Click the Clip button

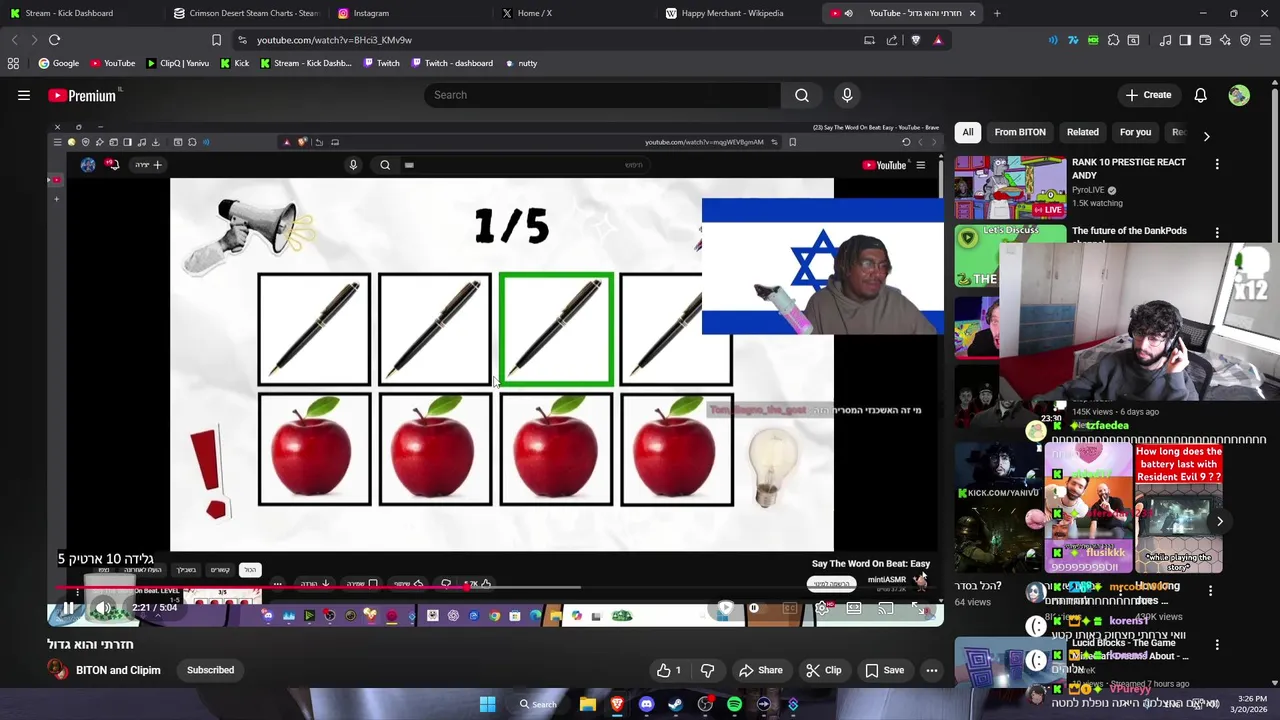824,670
